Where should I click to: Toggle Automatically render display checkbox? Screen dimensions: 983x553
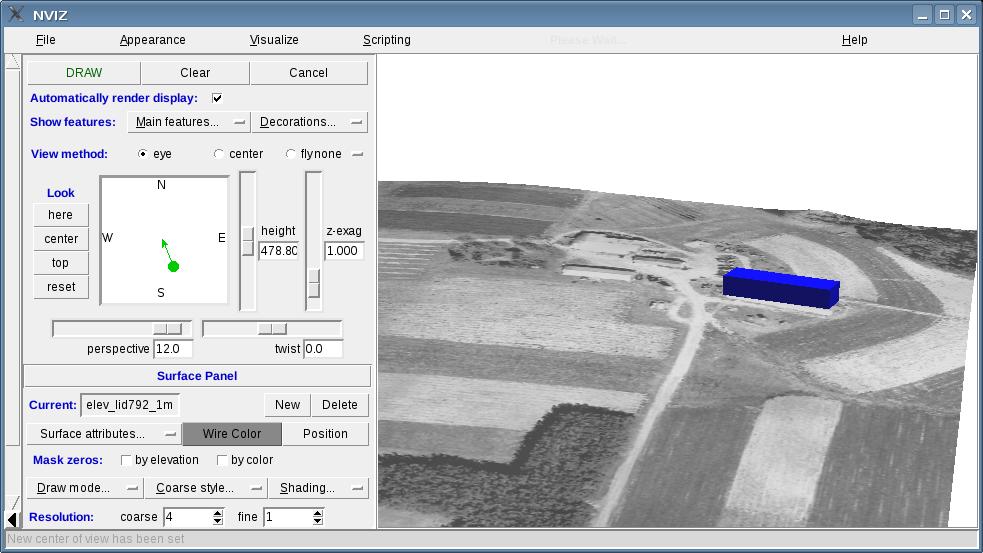pos(217,98)
